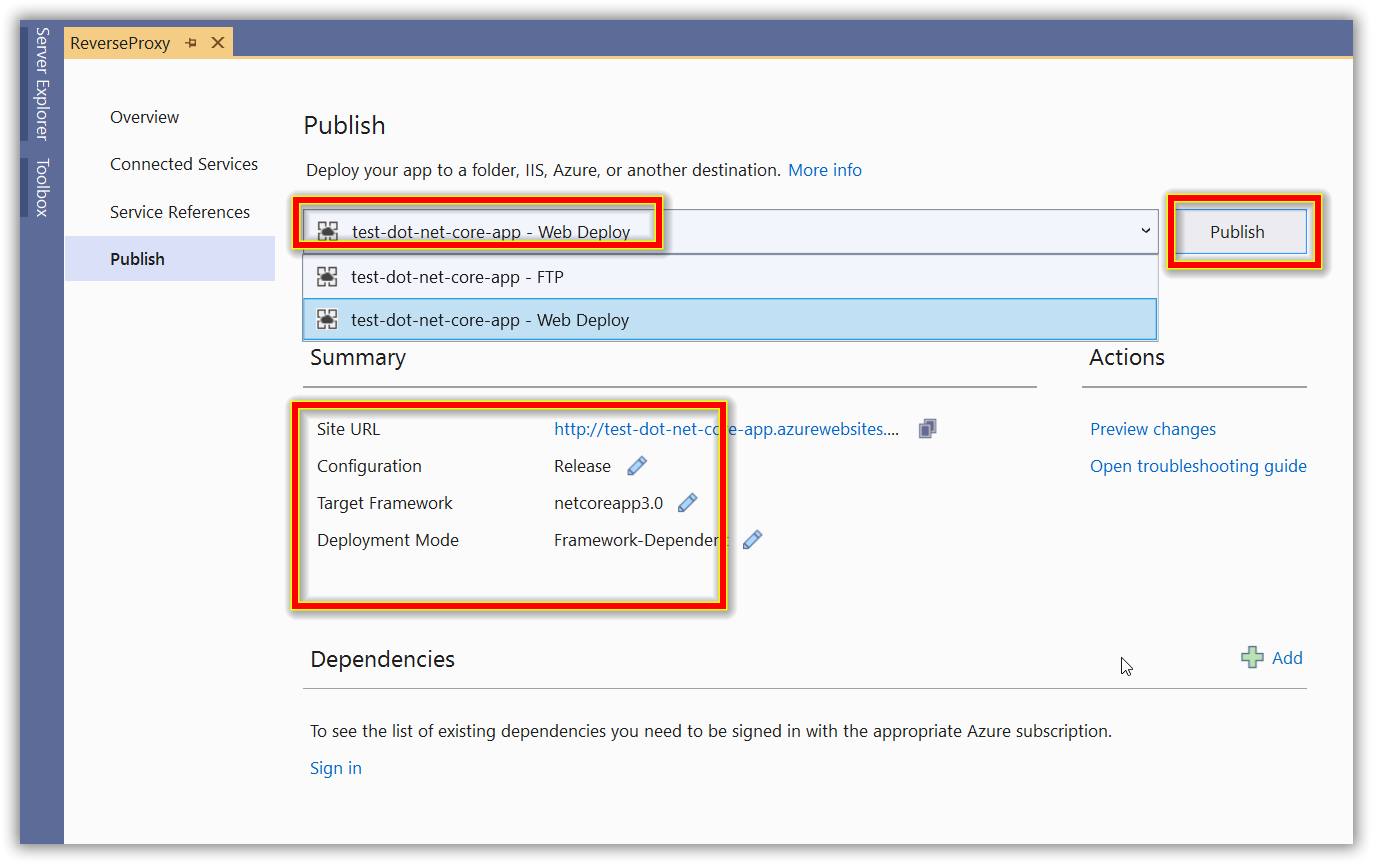This screenshot has width=1373, height=864.
Task: Click the Release configuration value
Action: 582,466
